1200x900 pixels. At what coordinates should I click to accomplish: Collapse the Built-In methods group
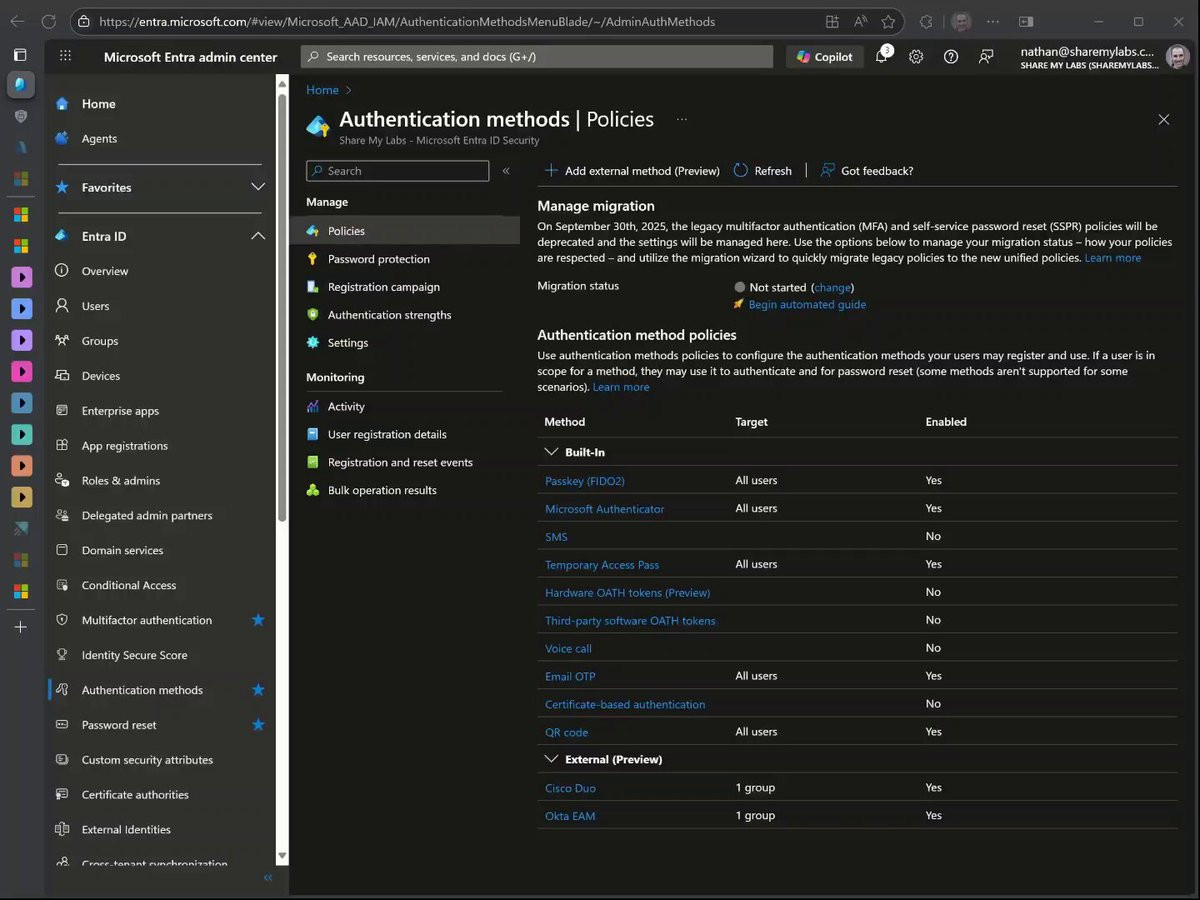point(551,452)
